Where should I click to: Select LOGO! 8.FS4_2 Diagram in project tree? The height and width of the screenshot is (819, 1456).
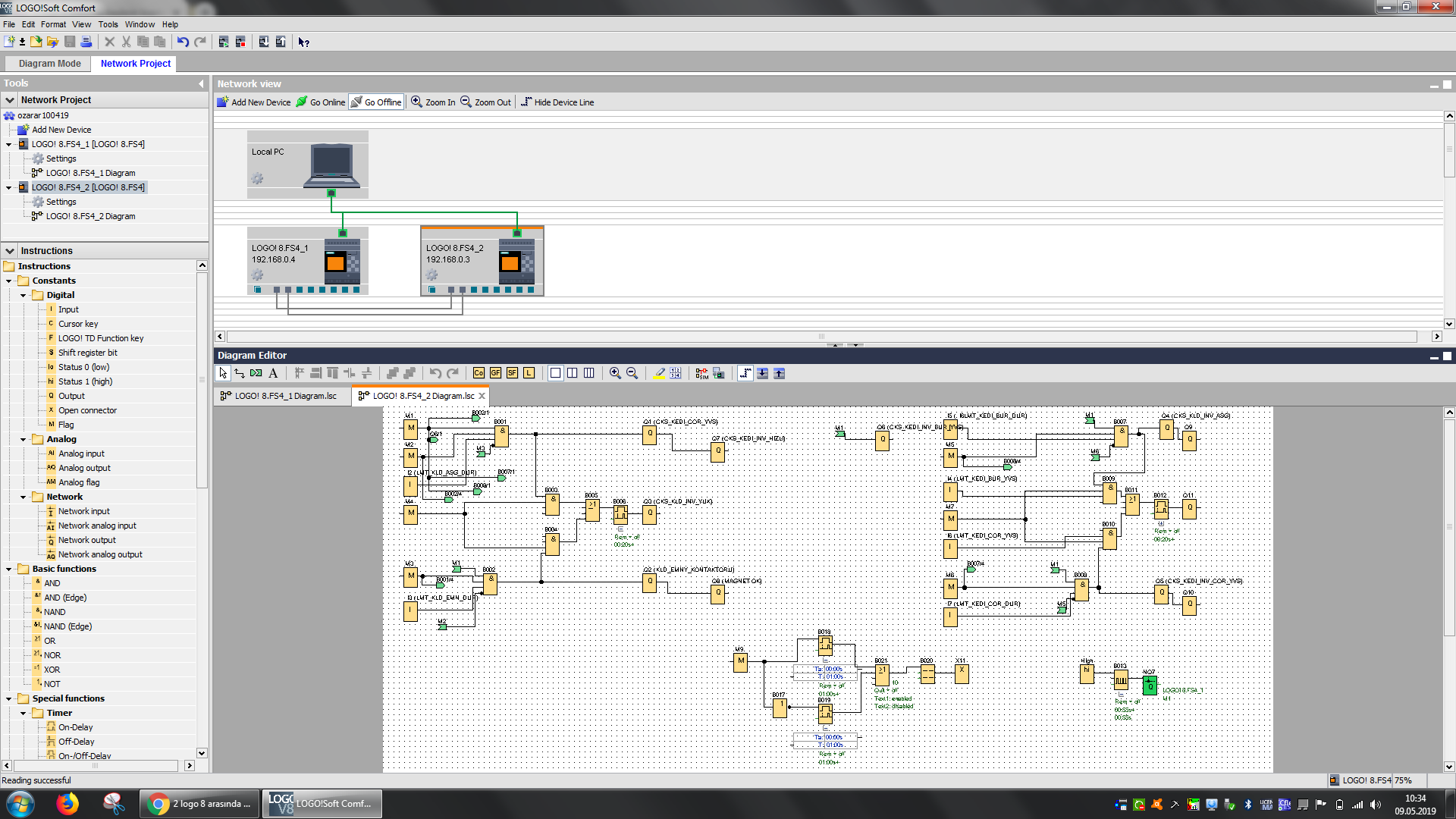90,216
